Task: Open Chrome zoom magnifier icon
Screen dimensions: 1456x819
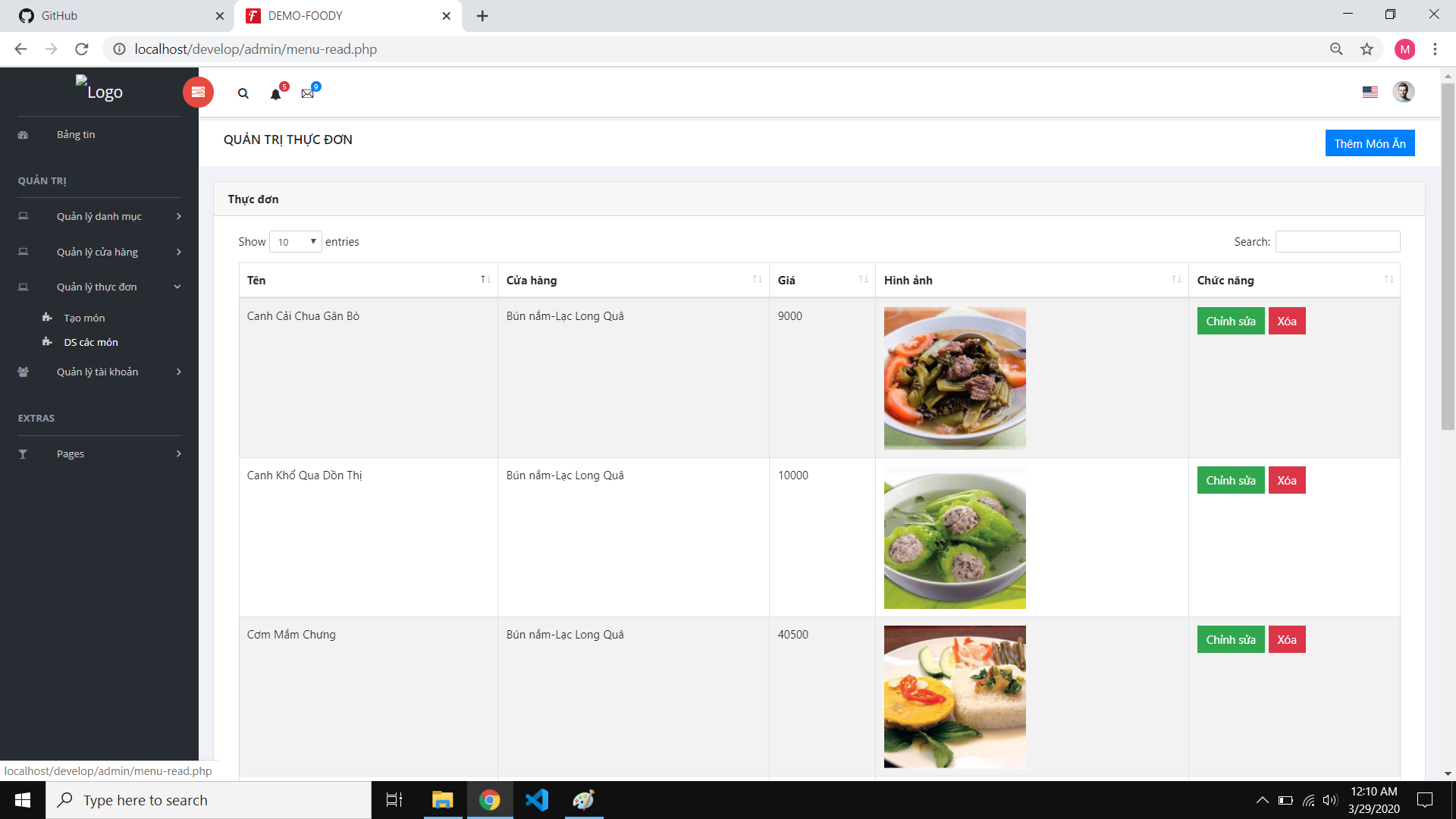Action: point(1336,49)
